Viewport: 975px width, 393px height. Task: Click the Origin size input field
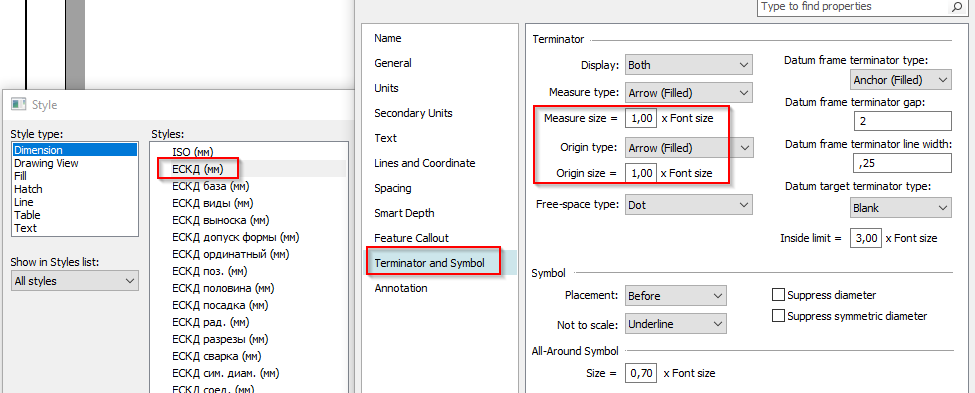coord(641,173)
